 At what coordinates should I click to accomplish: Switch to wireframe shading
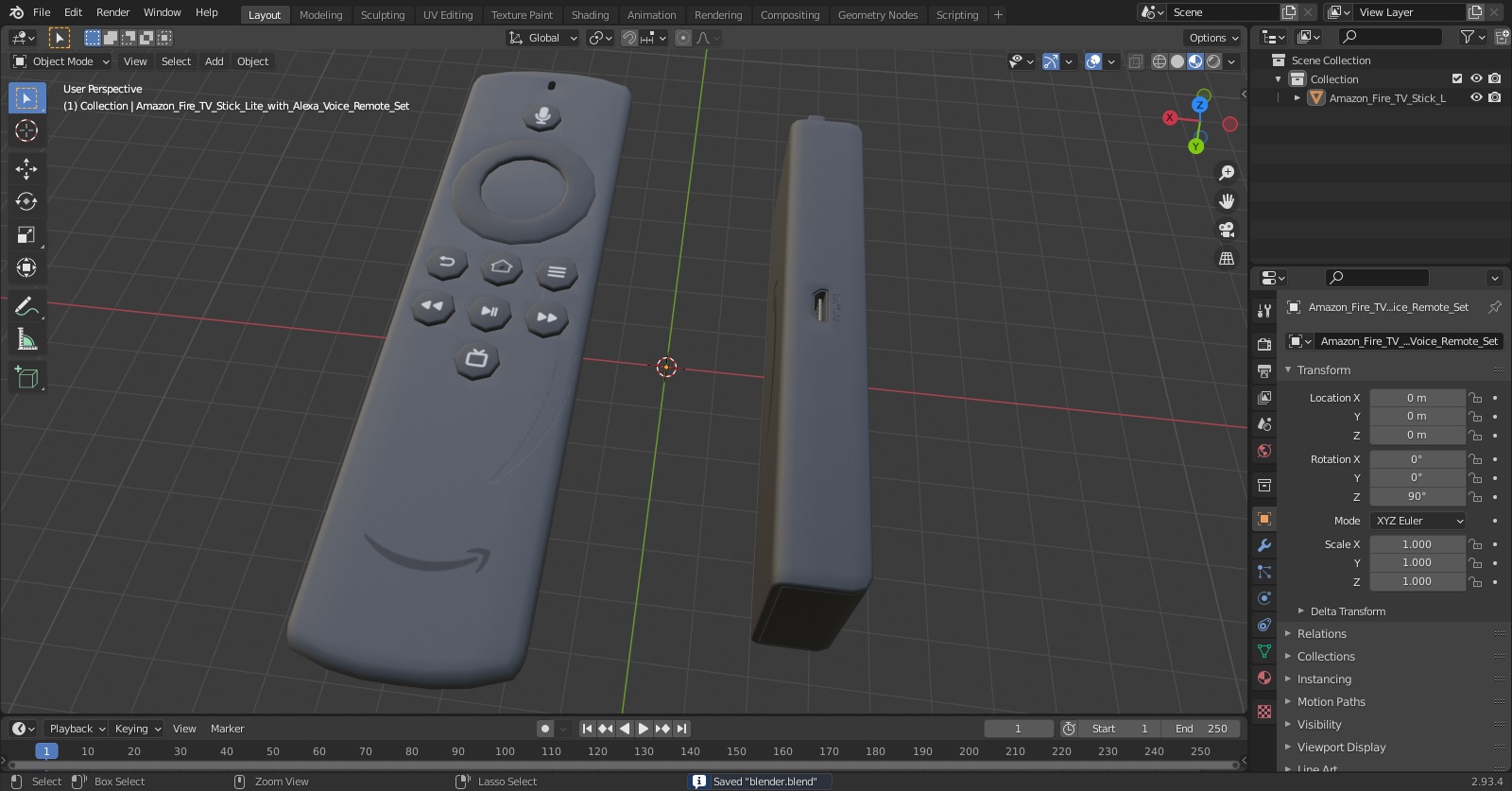(1160, 61)
